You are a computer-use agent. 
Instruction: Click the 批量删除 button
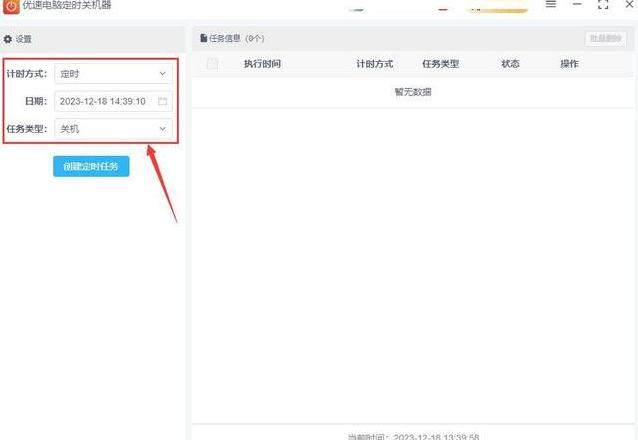click(x=605, y=39)
